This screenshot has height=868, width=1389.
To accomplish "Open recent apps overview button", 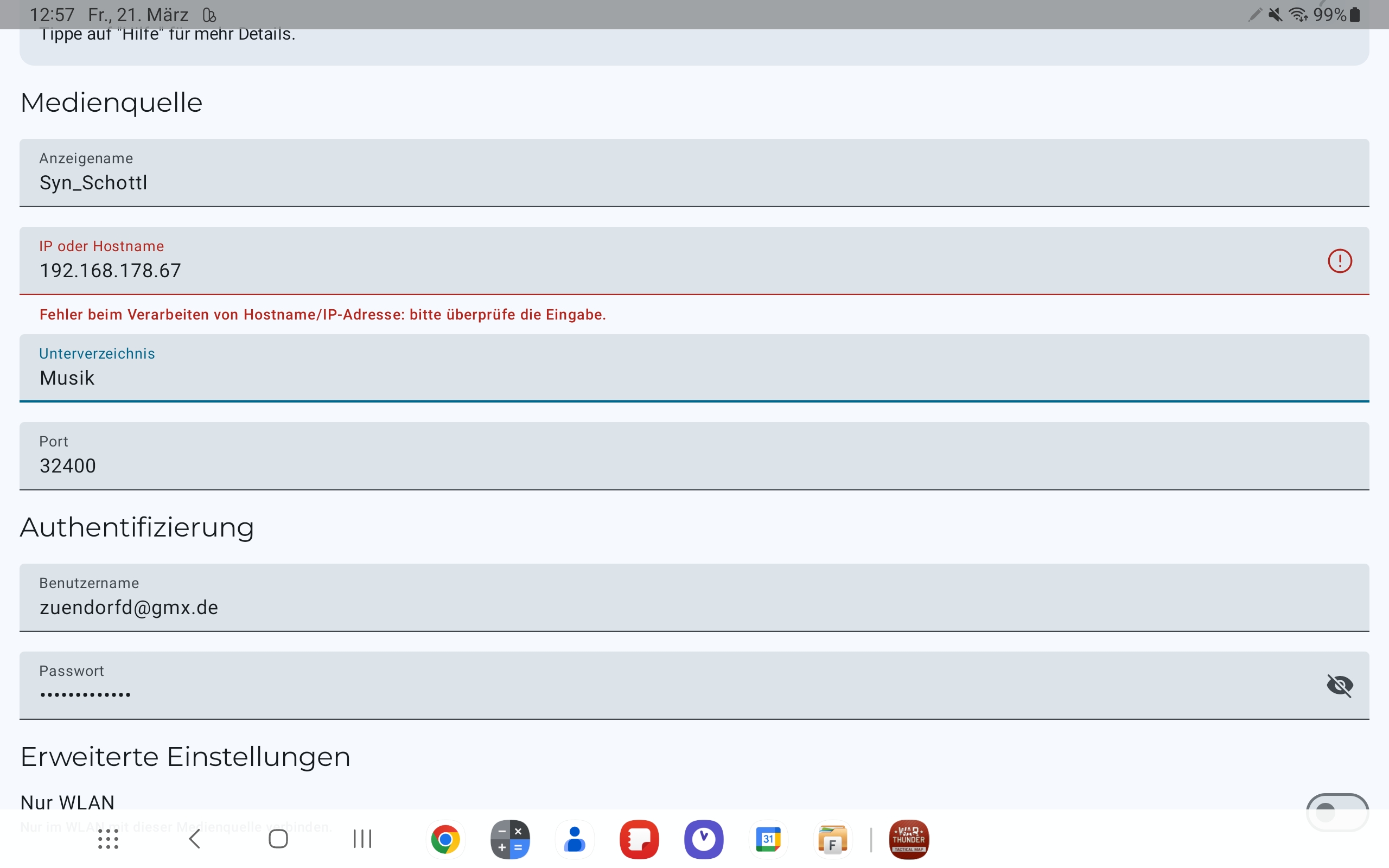I will (362, 839).
